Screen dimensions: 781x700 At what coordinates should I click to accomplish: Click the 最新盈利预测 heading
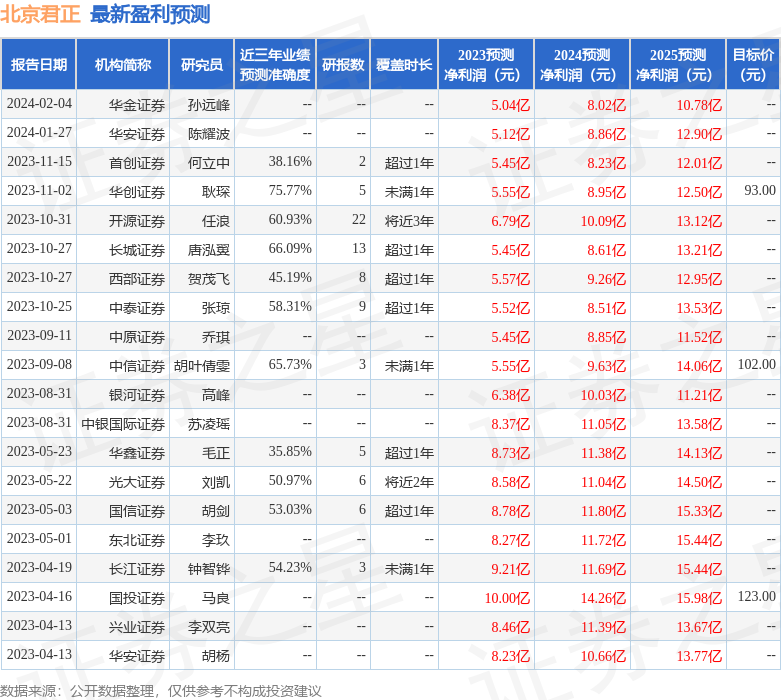point(150,14)
